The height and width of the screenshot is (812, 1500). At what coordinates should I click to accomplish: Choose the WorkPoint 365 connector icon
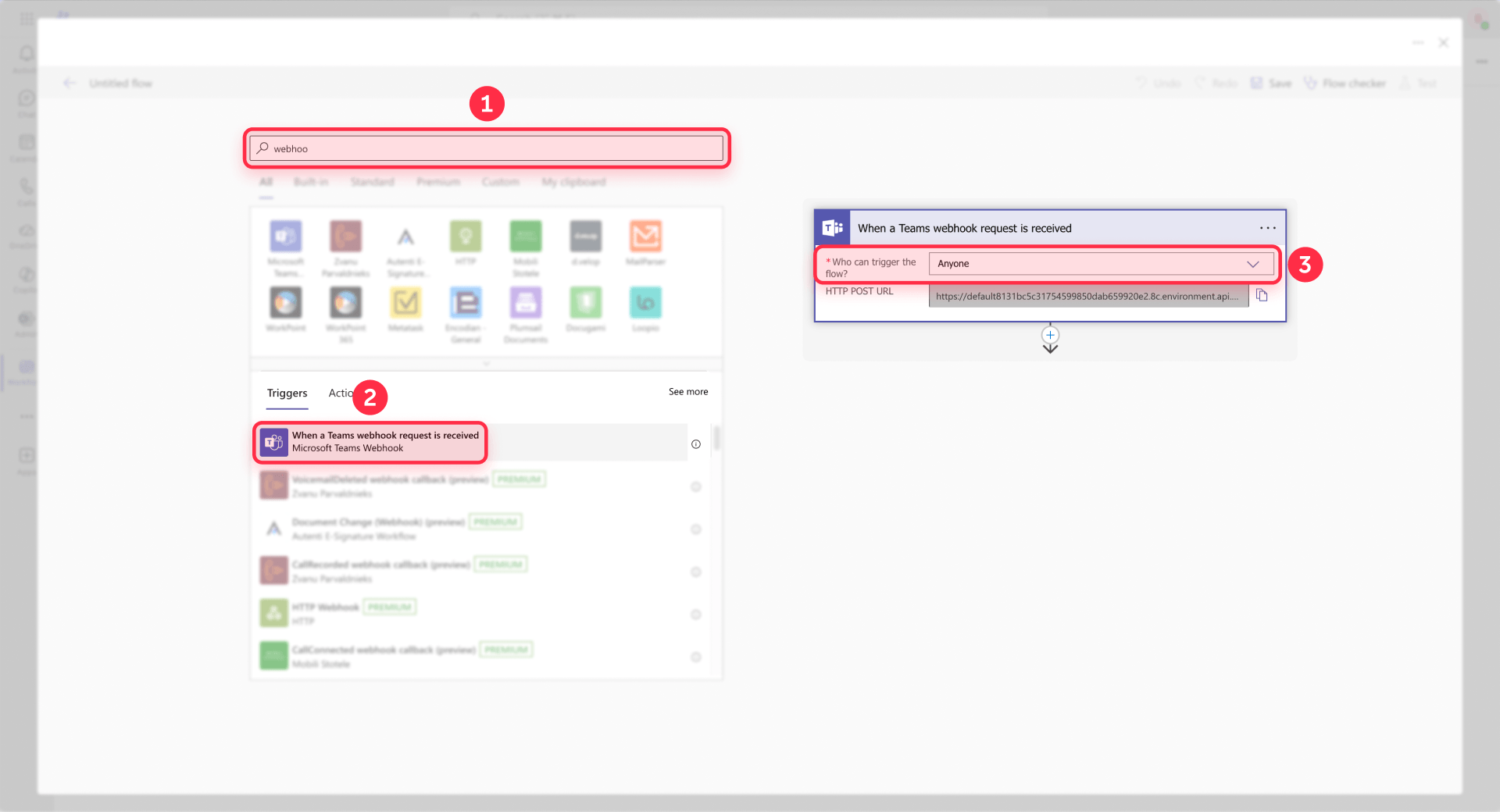[345, 302]
